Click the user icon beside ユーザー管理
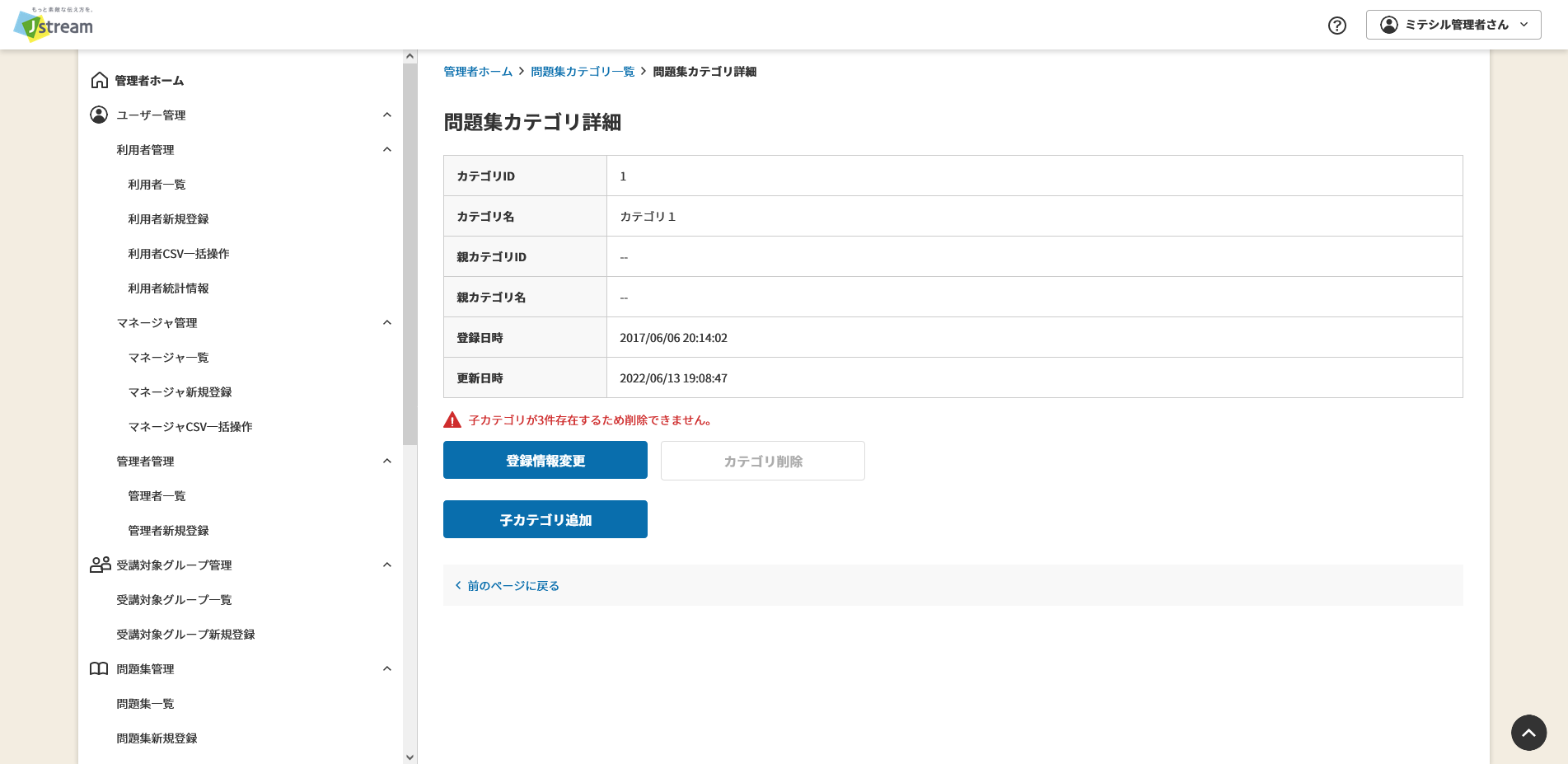The image size is (1568, 764). pos(99,115)
